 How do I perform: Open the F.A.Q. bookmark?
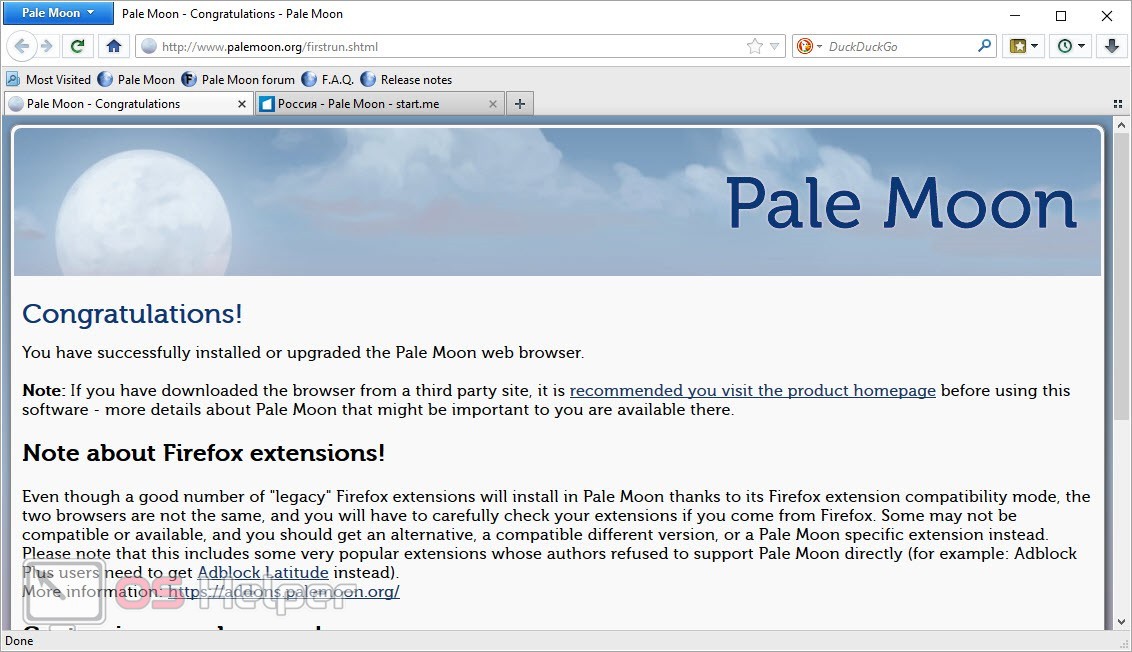click(x=328, y=79)
